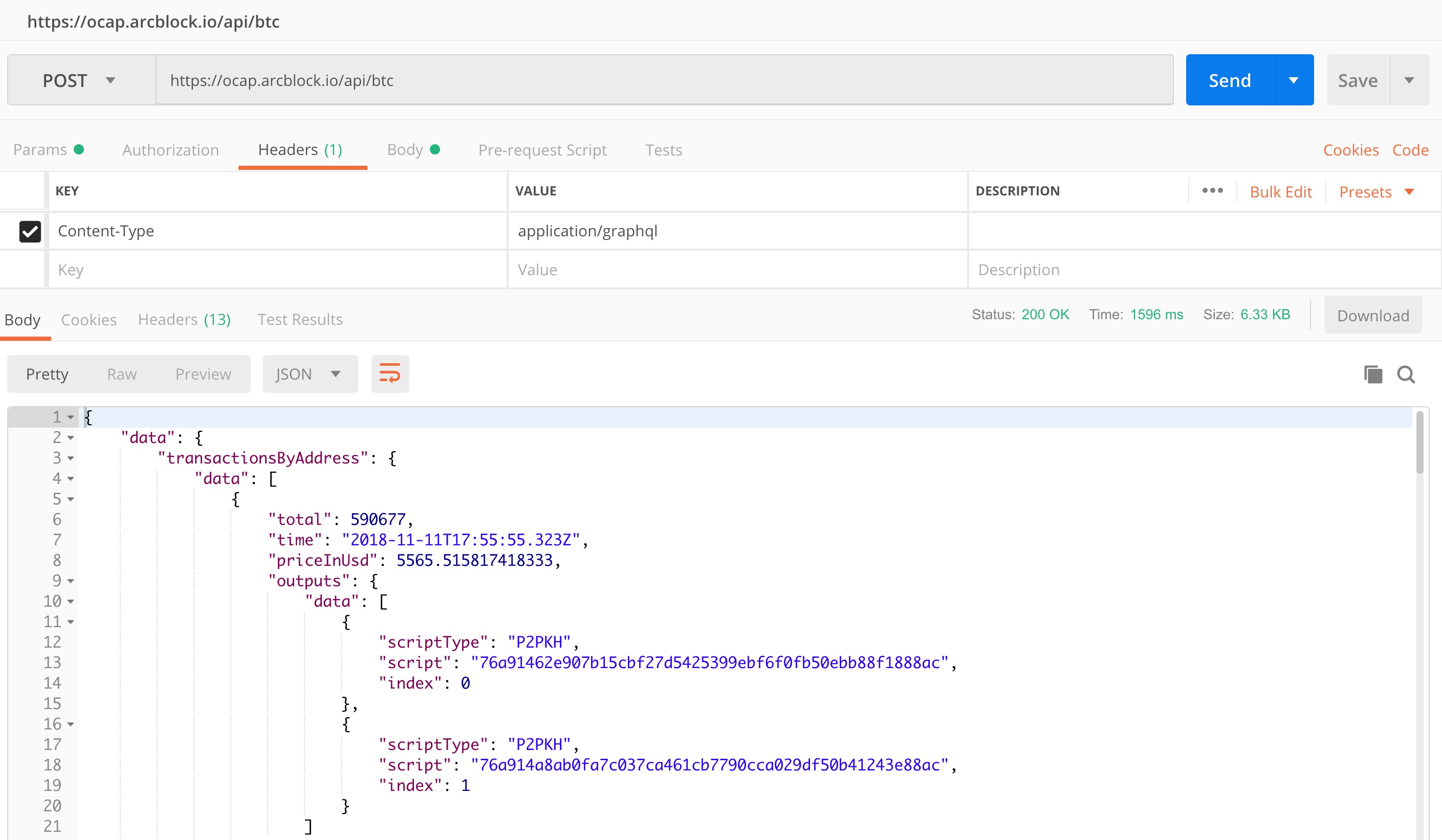Copy response body with the copy icon
This screenshot has width=1442, height=840.
coord(1373,374)
